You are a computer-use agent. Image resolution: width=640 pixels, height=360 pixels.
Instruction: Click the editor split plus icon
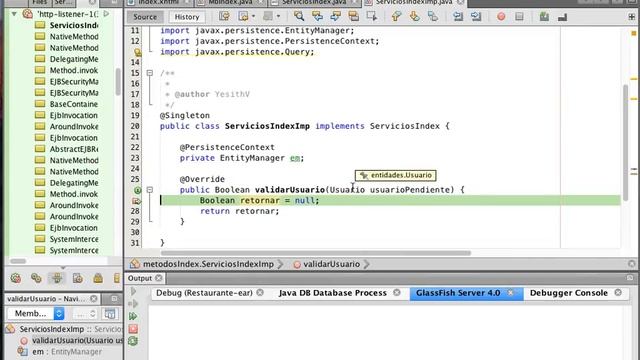point(631,17)
